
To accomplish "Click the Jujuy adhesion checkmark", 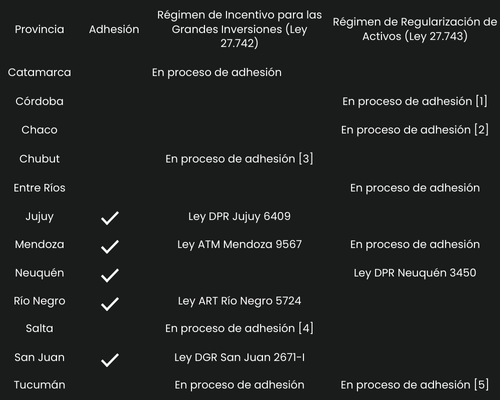I will [110, 218].
